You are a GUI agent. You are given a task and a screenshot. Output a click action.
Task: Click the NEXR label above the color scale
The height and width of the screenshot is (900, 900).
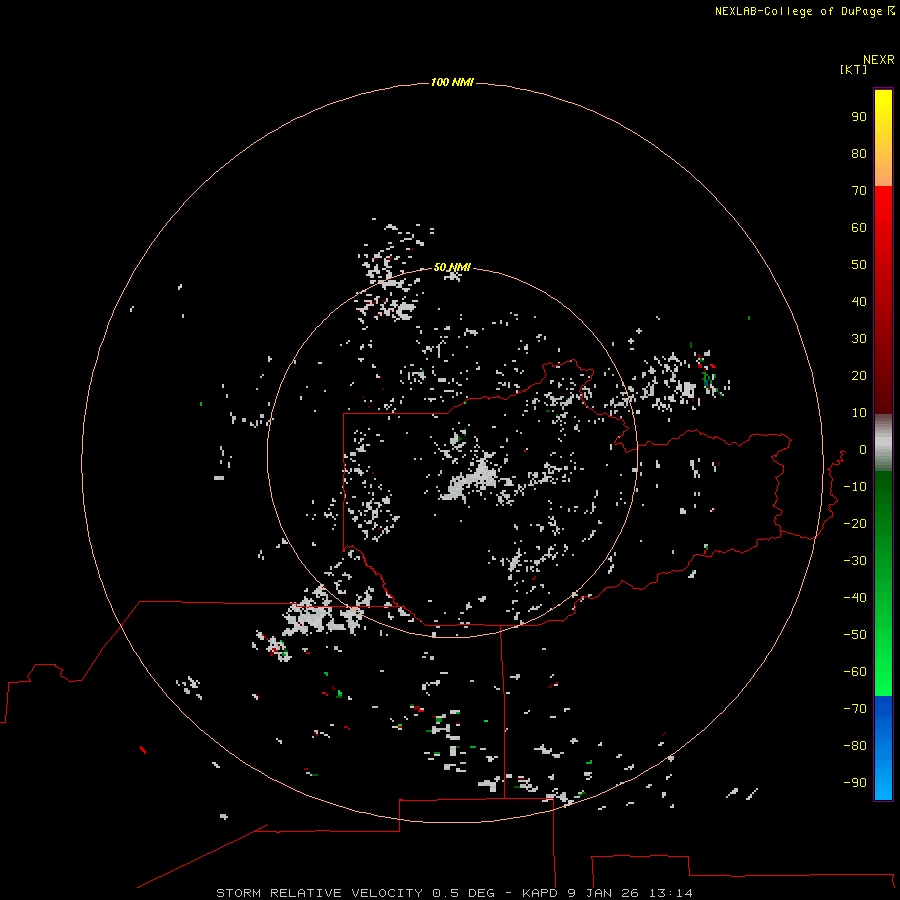pos(879,60)
